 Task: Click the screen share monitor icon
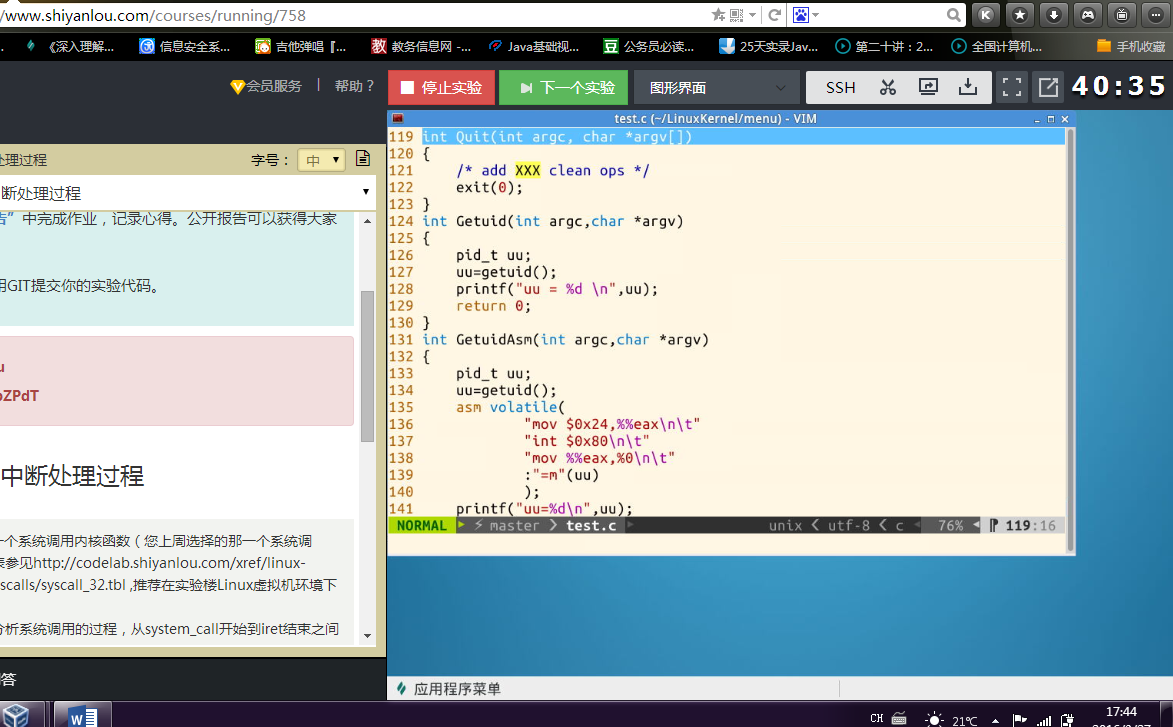coord(928,88)
